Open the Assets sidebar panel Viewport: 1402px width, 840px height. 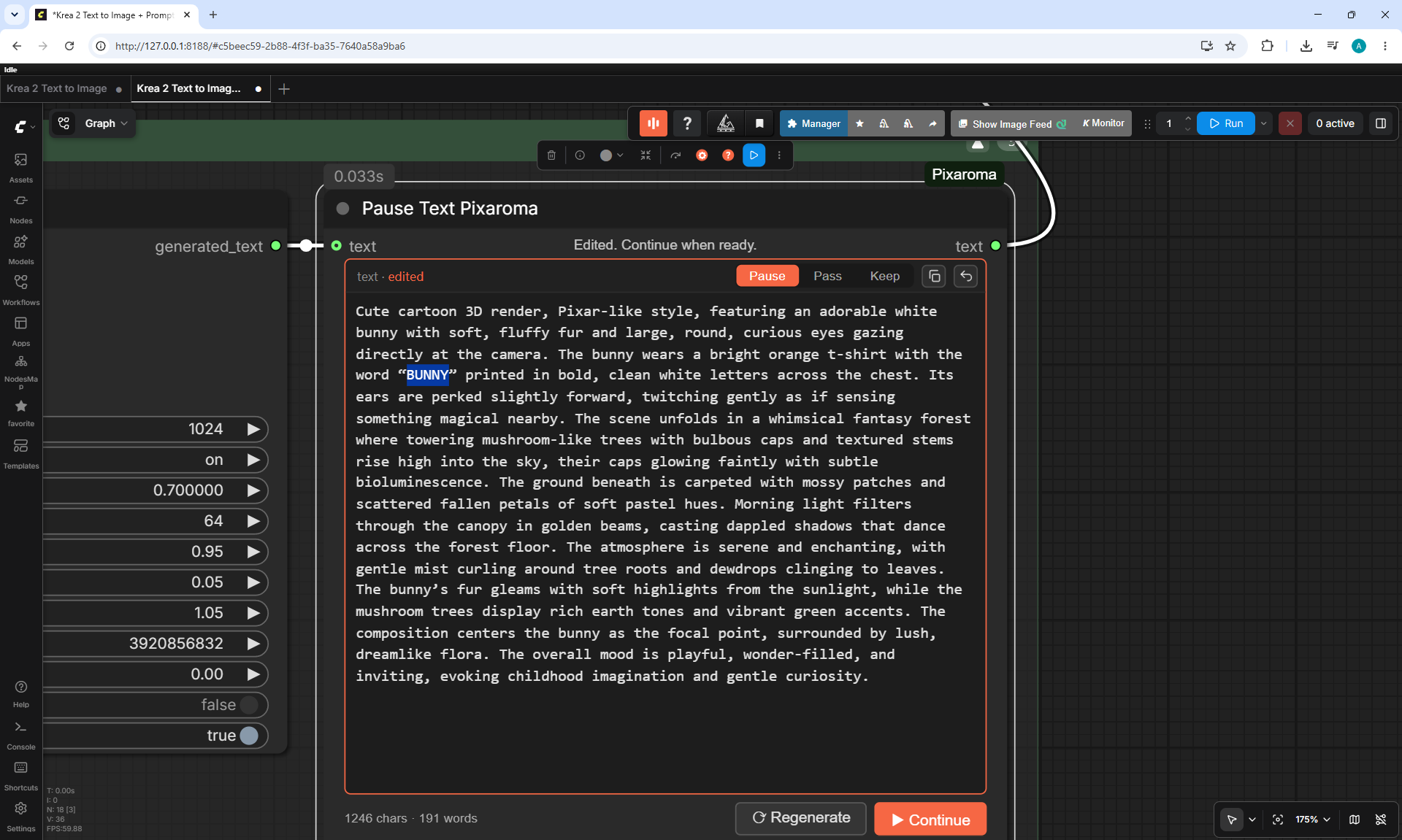(x=20, y=167)
